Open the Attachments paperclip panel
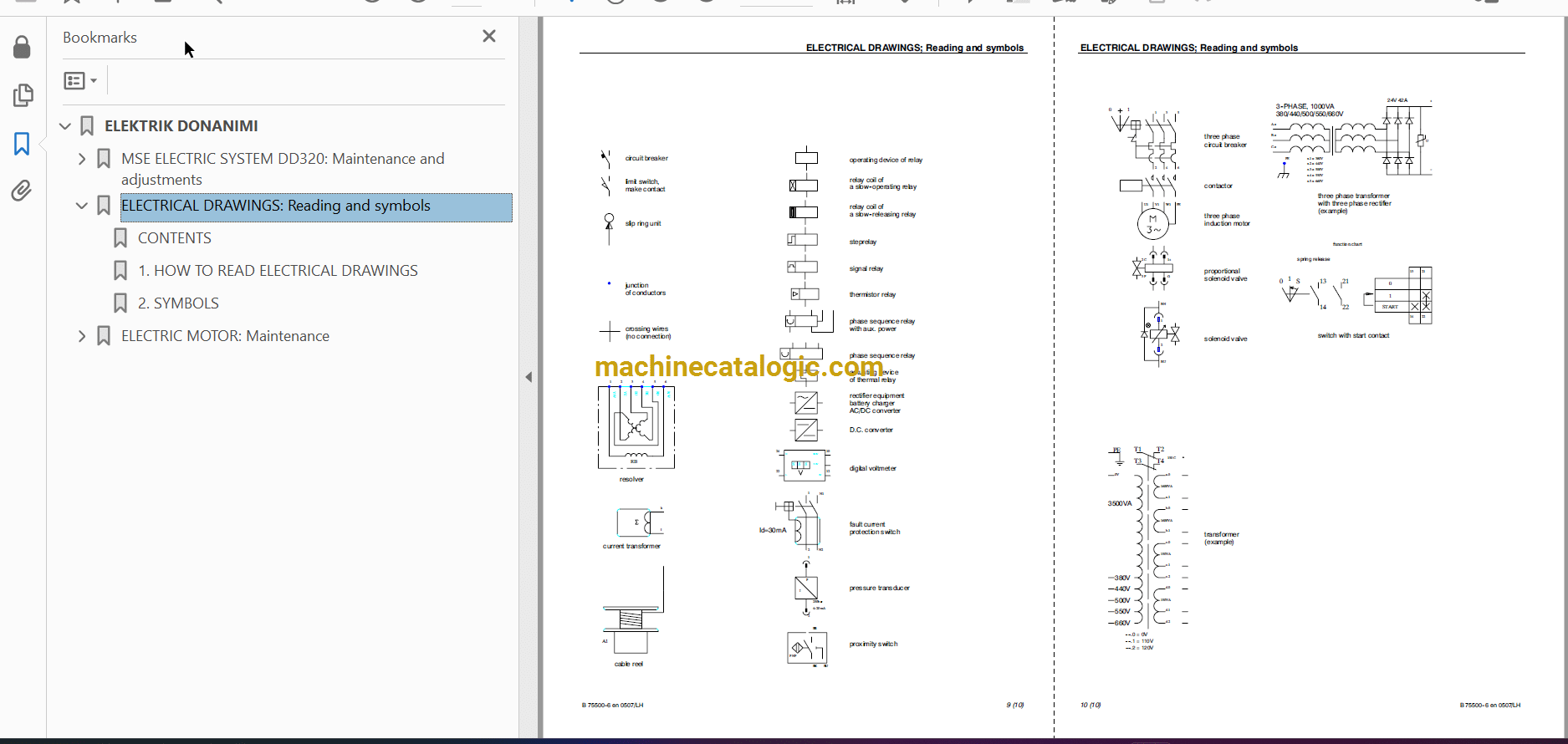This screenshot has width=1568, height=744. click(23, 191)
